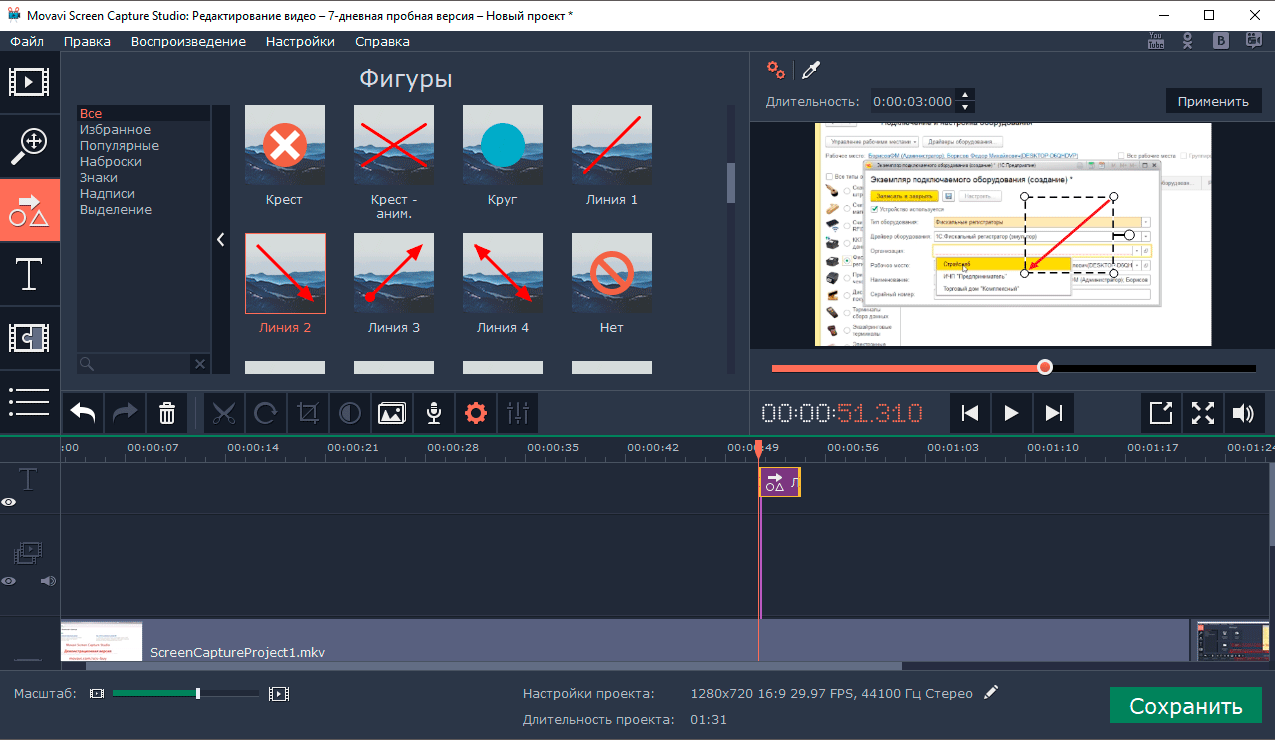1275x740 pixels.
Task: Toggle visibility of the overlay video track
Action: pos(9,580)
